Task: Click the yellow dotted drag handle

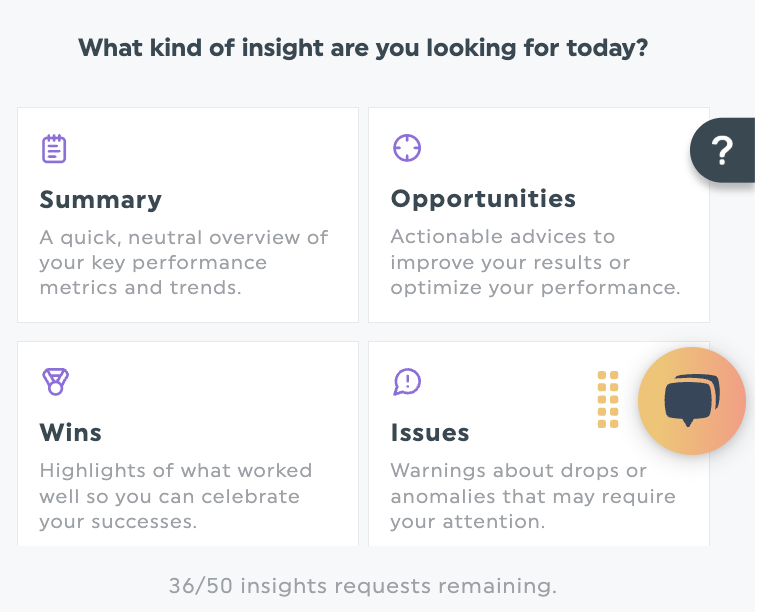Action: [x=608, y=399]
